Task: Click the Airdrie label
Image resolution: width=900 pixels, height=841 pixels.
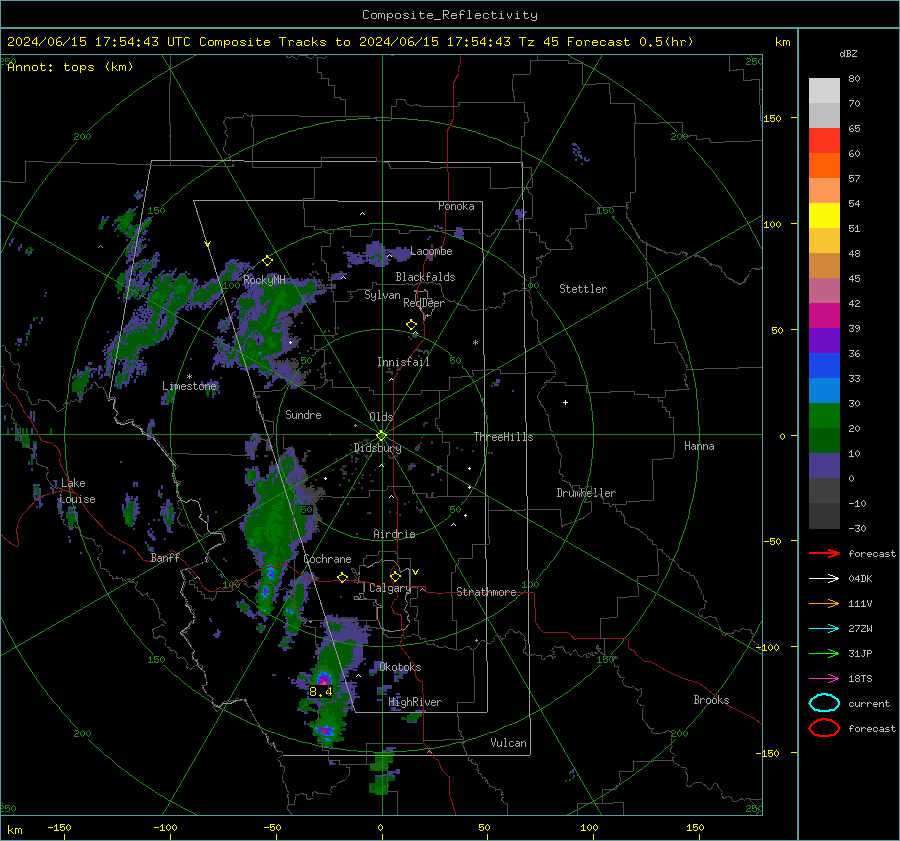Action: [394, 534]
